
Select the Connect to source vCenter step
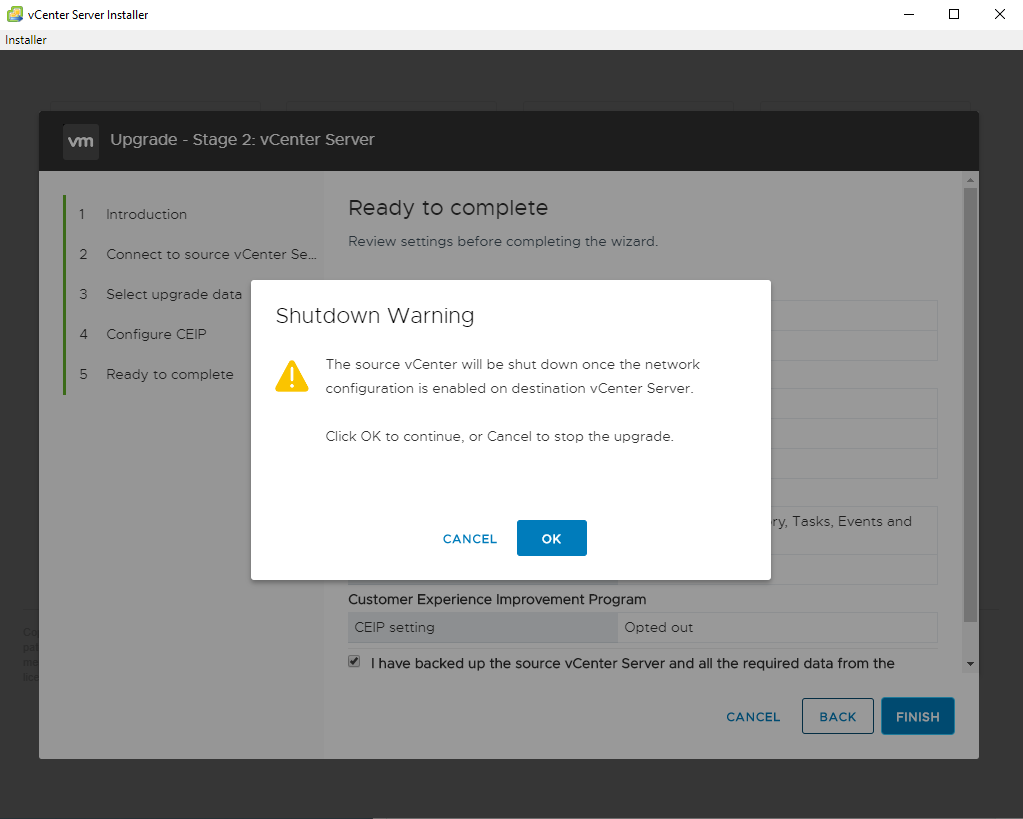pyautogui.click(x=211, y=254)
